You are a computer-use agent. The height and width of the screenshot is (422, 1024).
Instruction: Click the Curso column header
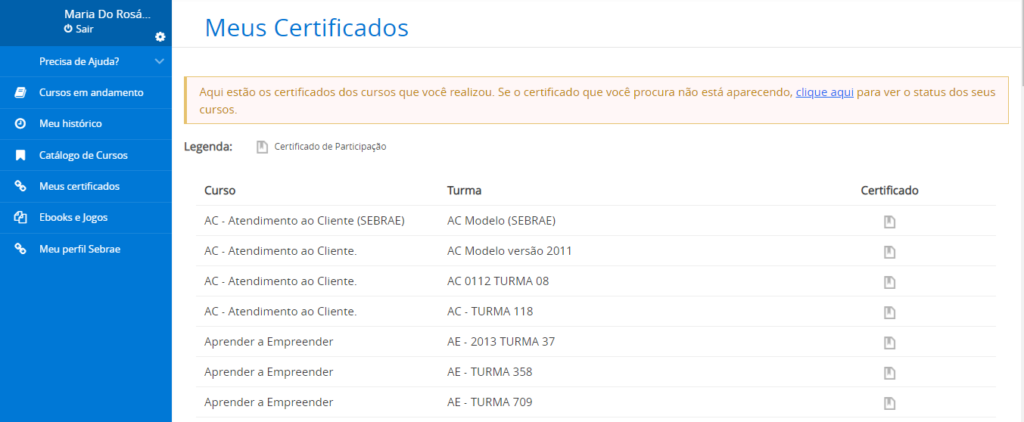coord(220,191)
